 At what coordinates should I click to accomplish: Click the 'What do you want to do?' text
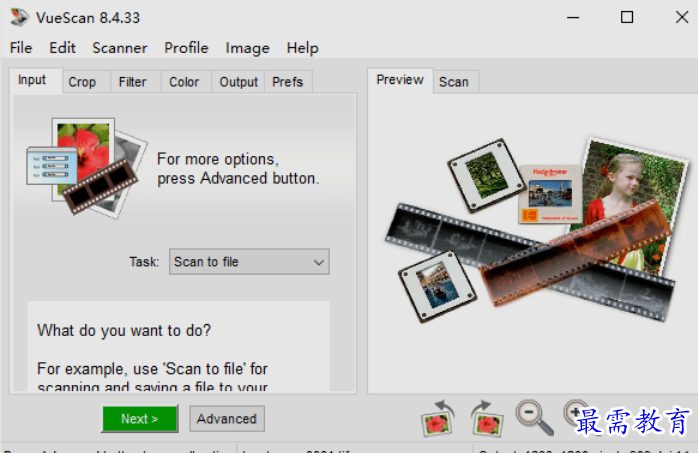coord(124,331)
